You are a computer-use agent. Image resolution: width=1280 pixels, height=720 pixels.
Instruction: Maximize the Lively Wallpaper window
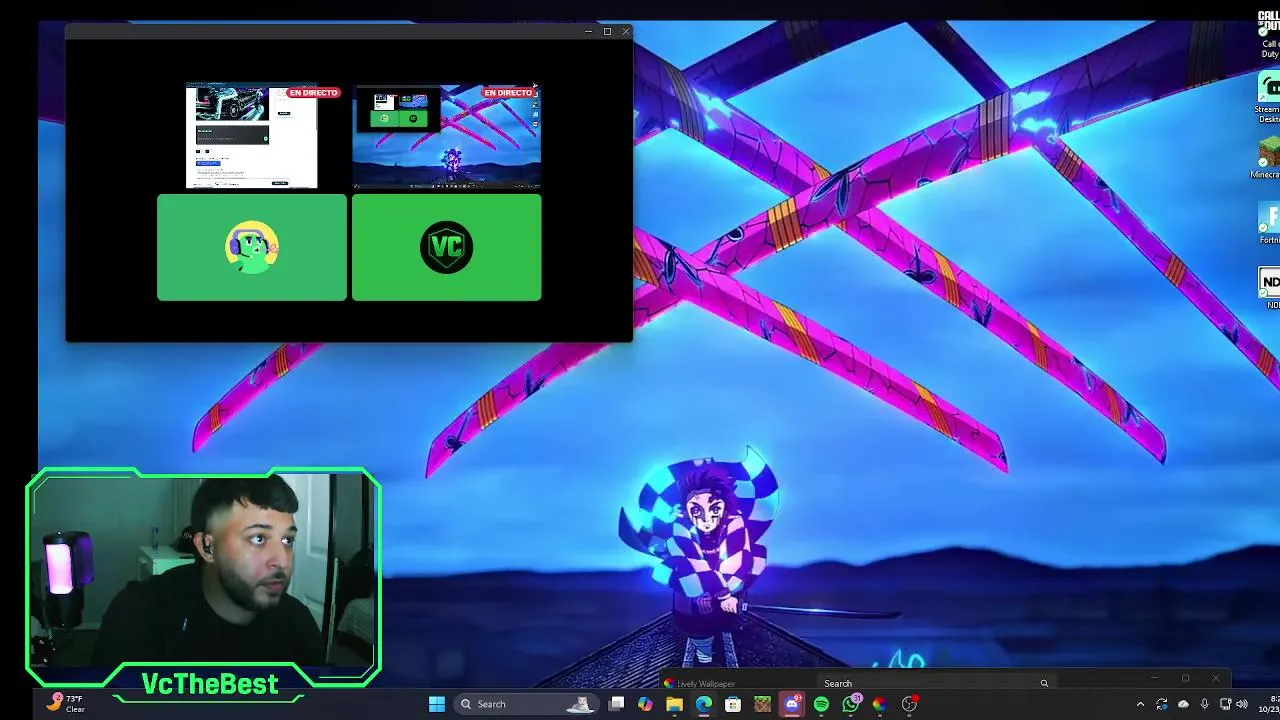click(x=1185, y=678)
